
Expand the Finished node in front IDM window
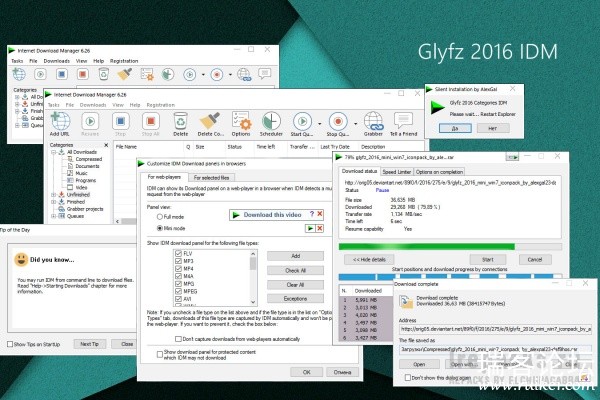[x=54, y=202]
